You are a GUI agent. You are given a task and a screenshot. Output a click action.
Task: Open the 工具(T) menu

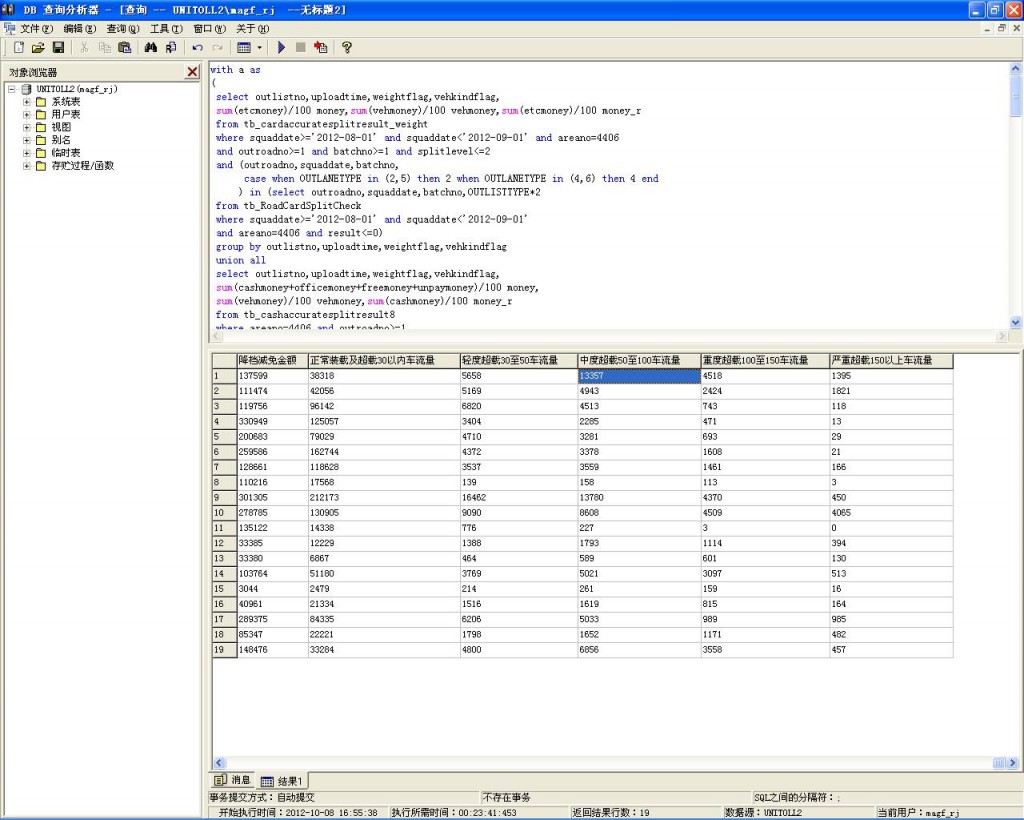[166, 29]
